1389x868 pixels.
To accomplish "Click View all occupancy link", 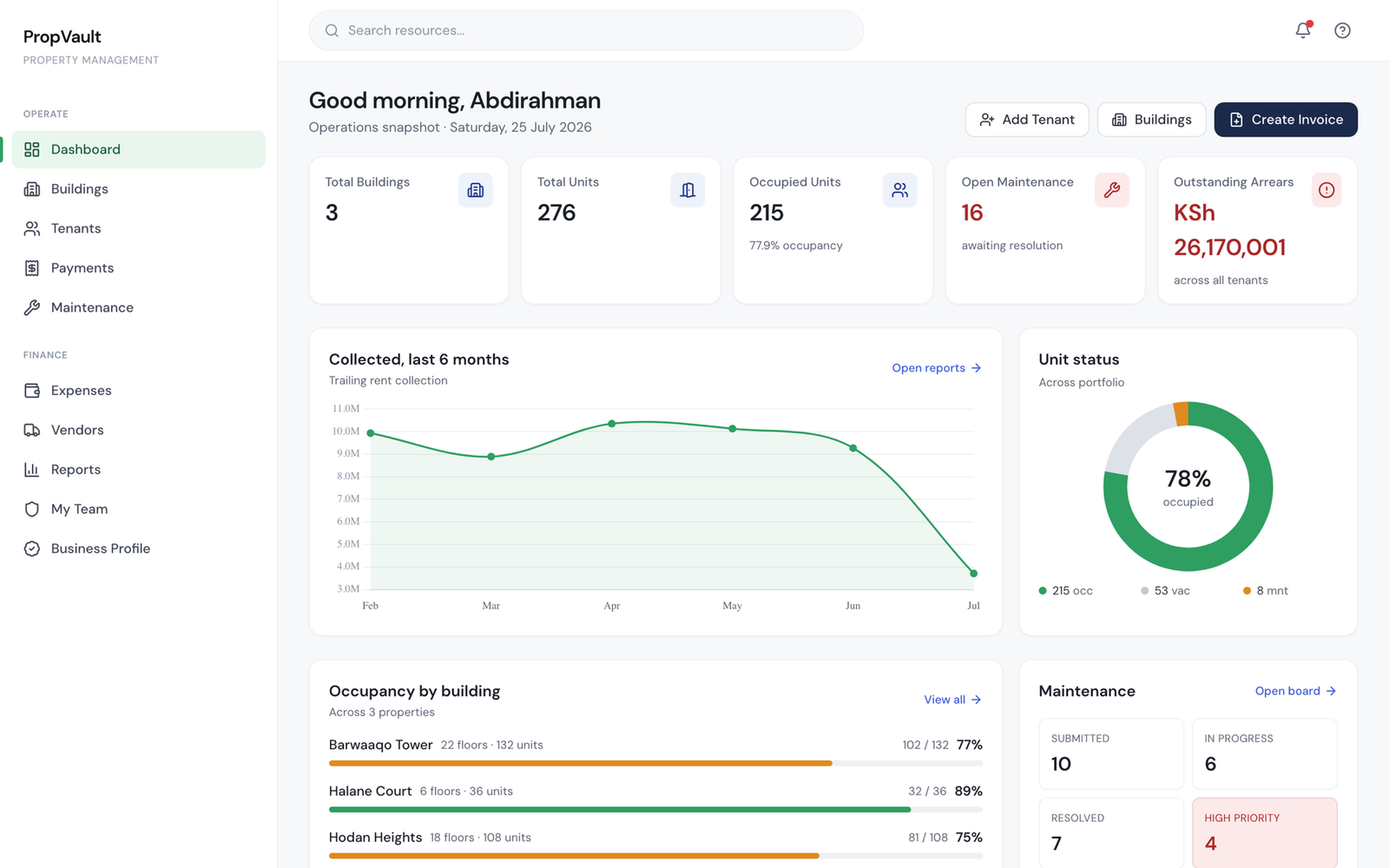I will click(952, 700).
